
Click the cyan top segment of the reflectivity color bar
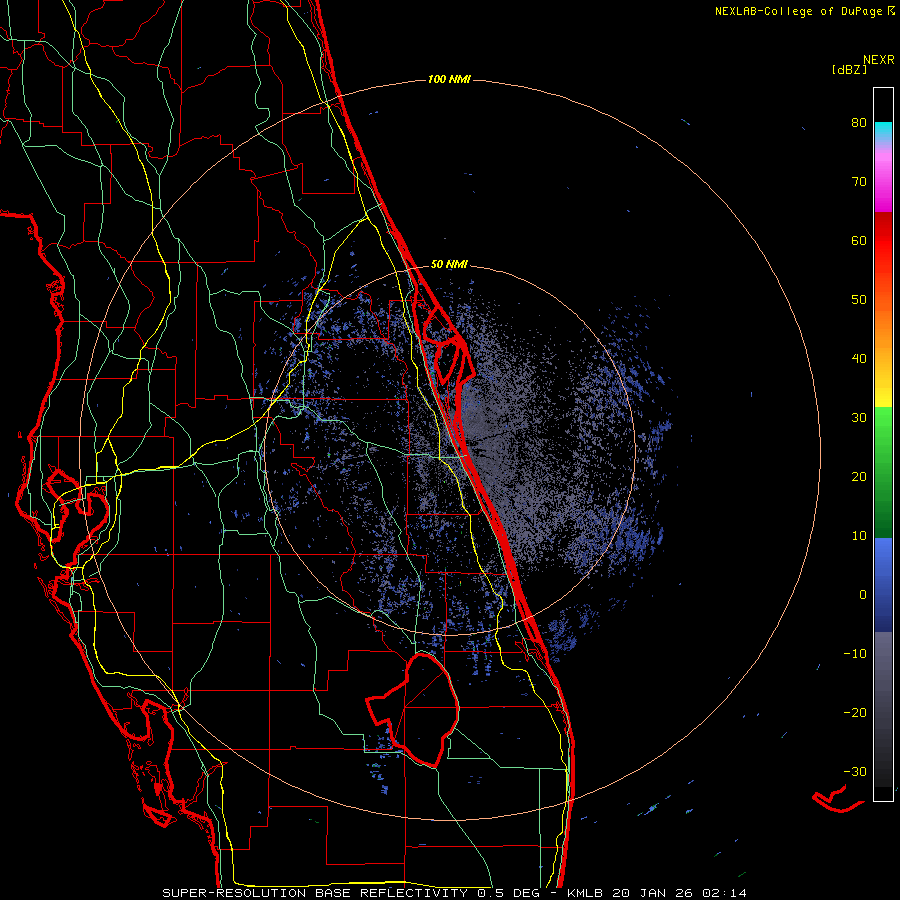(x=883, y=131)
